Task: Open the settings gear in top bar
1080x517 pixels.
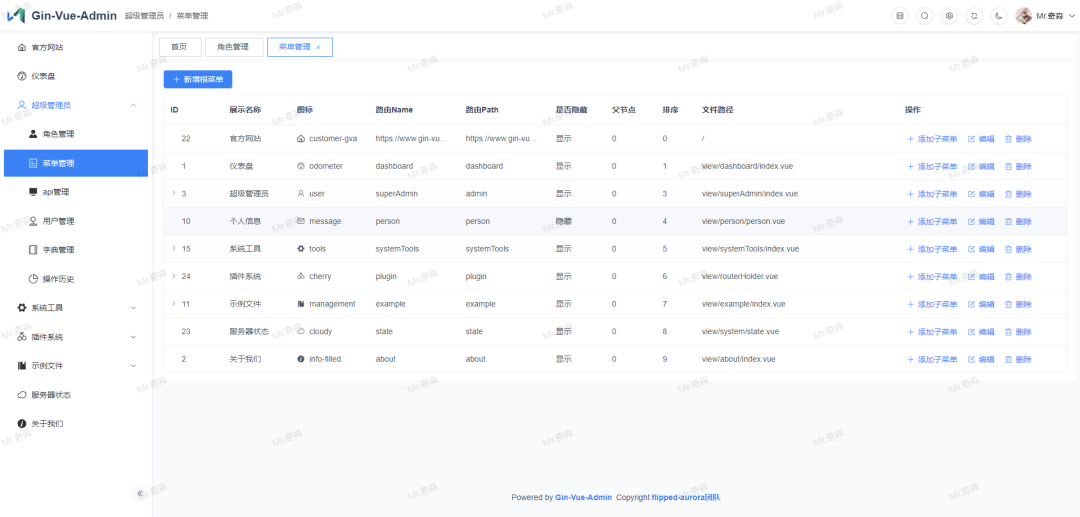Action: [x=949, y=16]
